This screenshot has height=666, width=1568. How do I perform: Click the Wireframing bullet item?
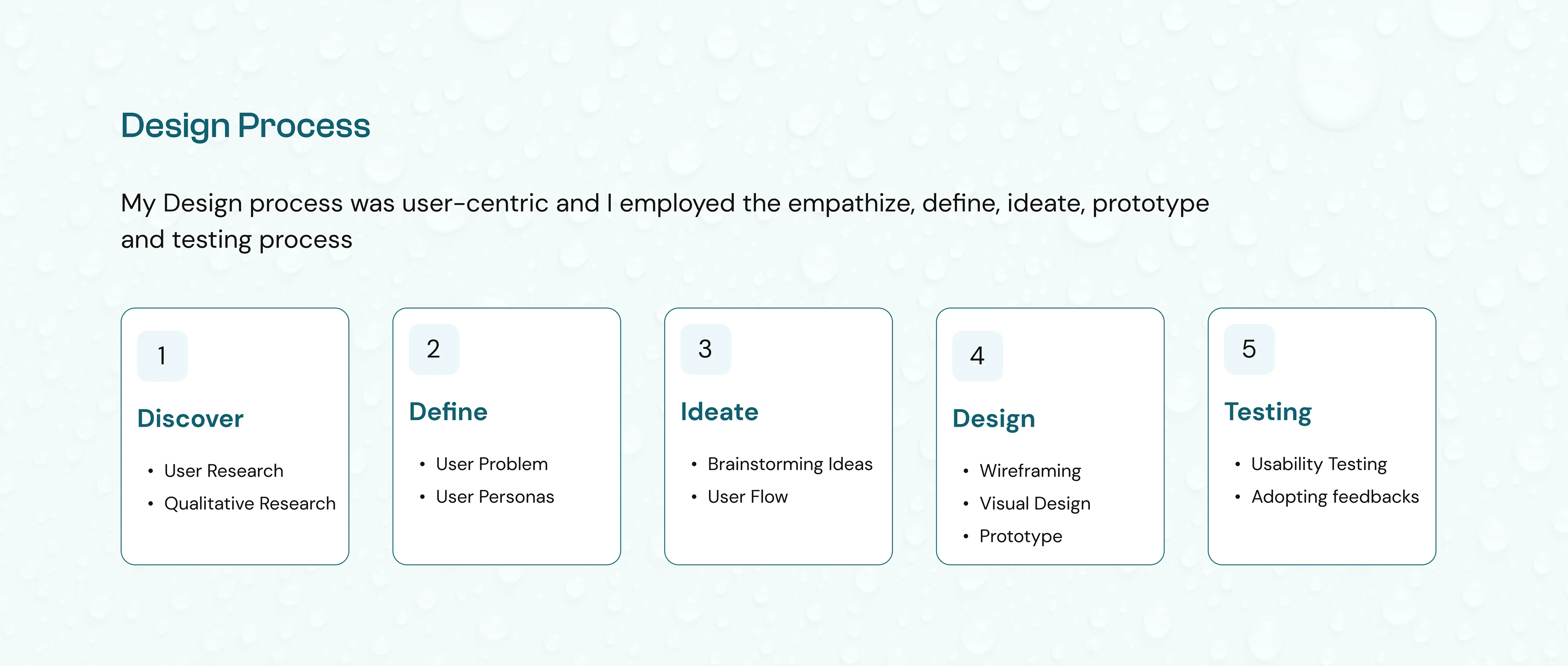pyautogui.click(x=1030, y=470)
